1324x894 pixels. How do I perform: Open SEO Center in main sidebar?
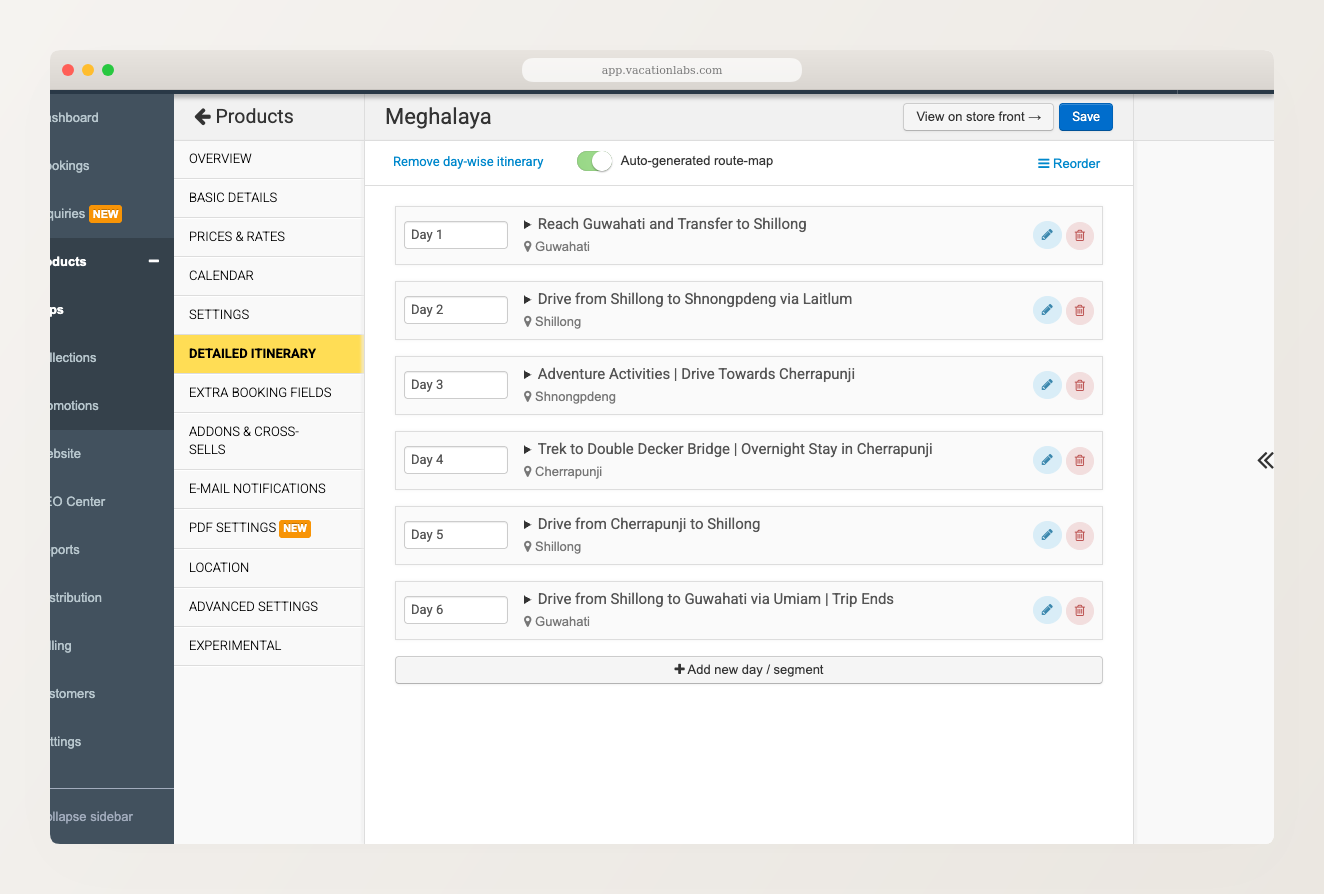(x=112, y=502)
